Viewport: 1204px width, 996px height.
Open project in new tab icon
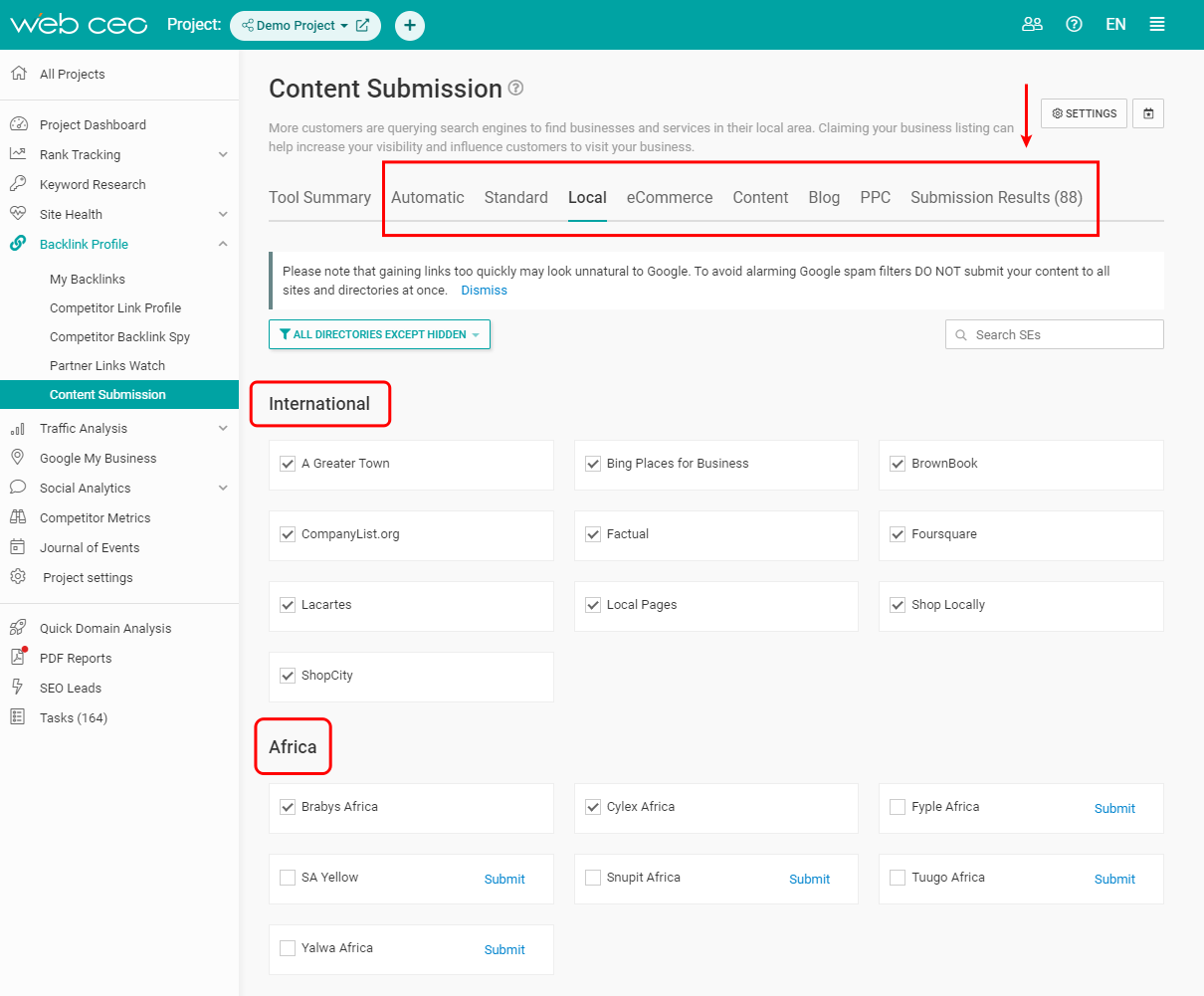tap(362, 25)
